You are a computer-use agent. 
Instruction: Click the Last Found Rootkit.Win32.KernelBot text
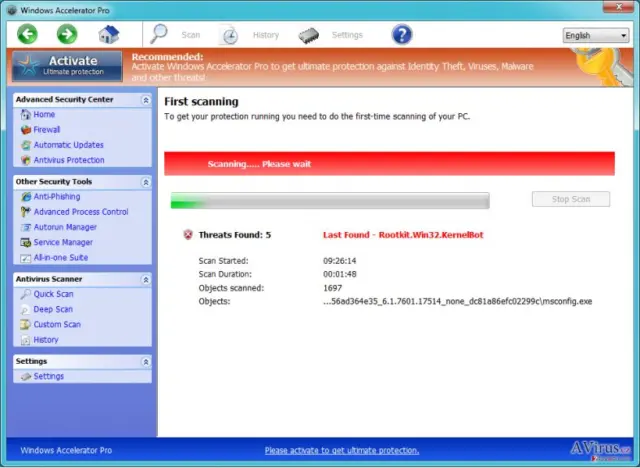[x=403, y=235]
